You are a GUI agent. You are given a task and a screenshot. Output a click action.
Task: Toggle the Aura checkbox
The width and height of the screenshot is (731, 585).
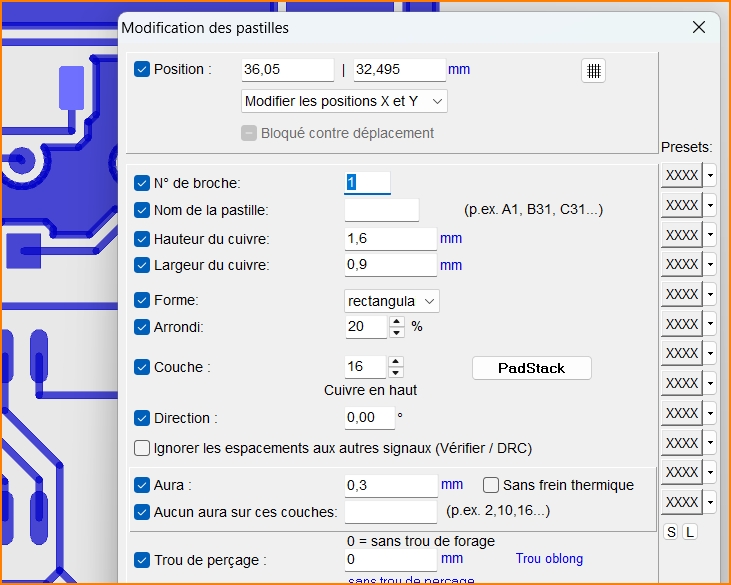point(142,485)
